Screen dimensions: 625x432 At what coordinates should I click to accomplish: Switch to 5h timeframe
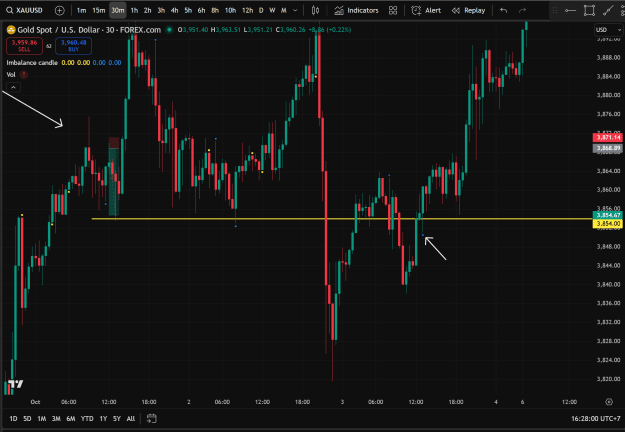coord(188,10)
